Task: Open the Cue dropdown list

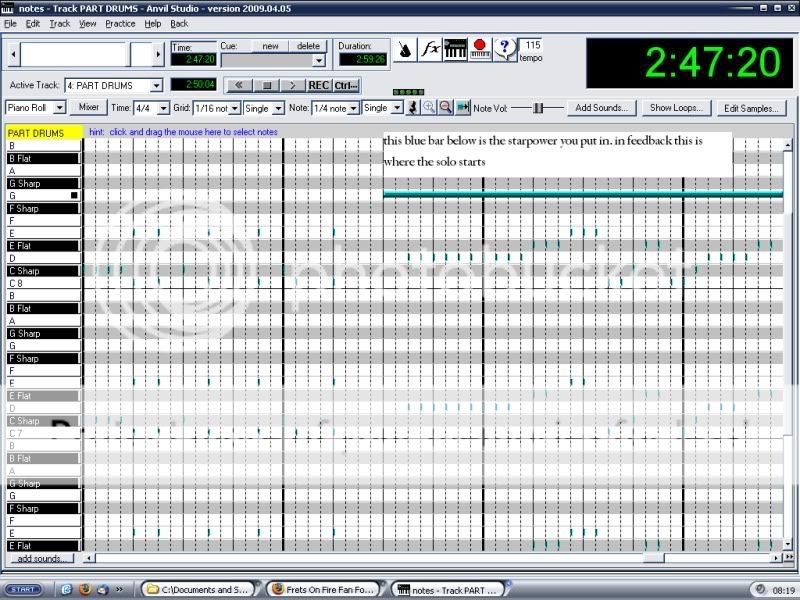Action: pos(319,61)
